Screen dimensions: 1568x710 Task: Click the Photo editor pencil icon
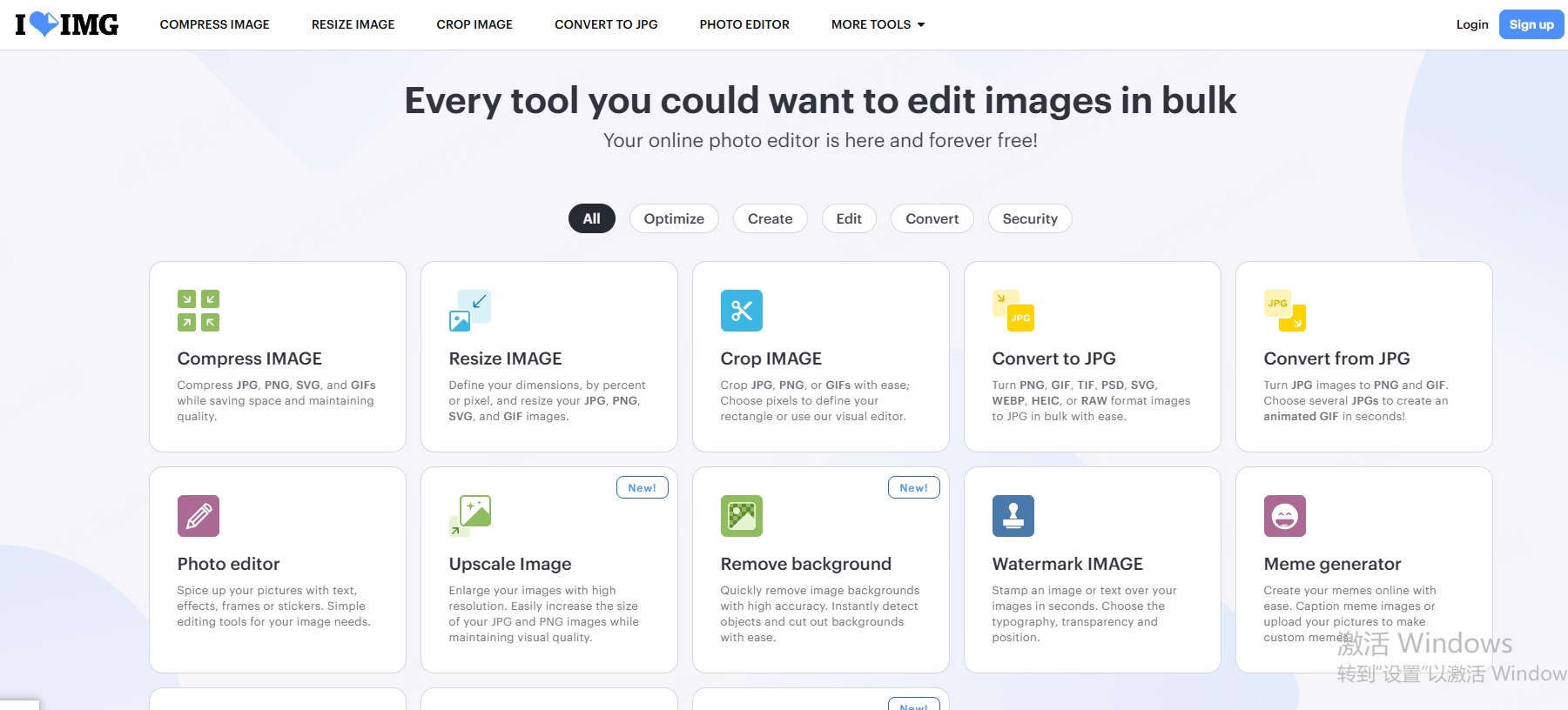click(199, 516)
